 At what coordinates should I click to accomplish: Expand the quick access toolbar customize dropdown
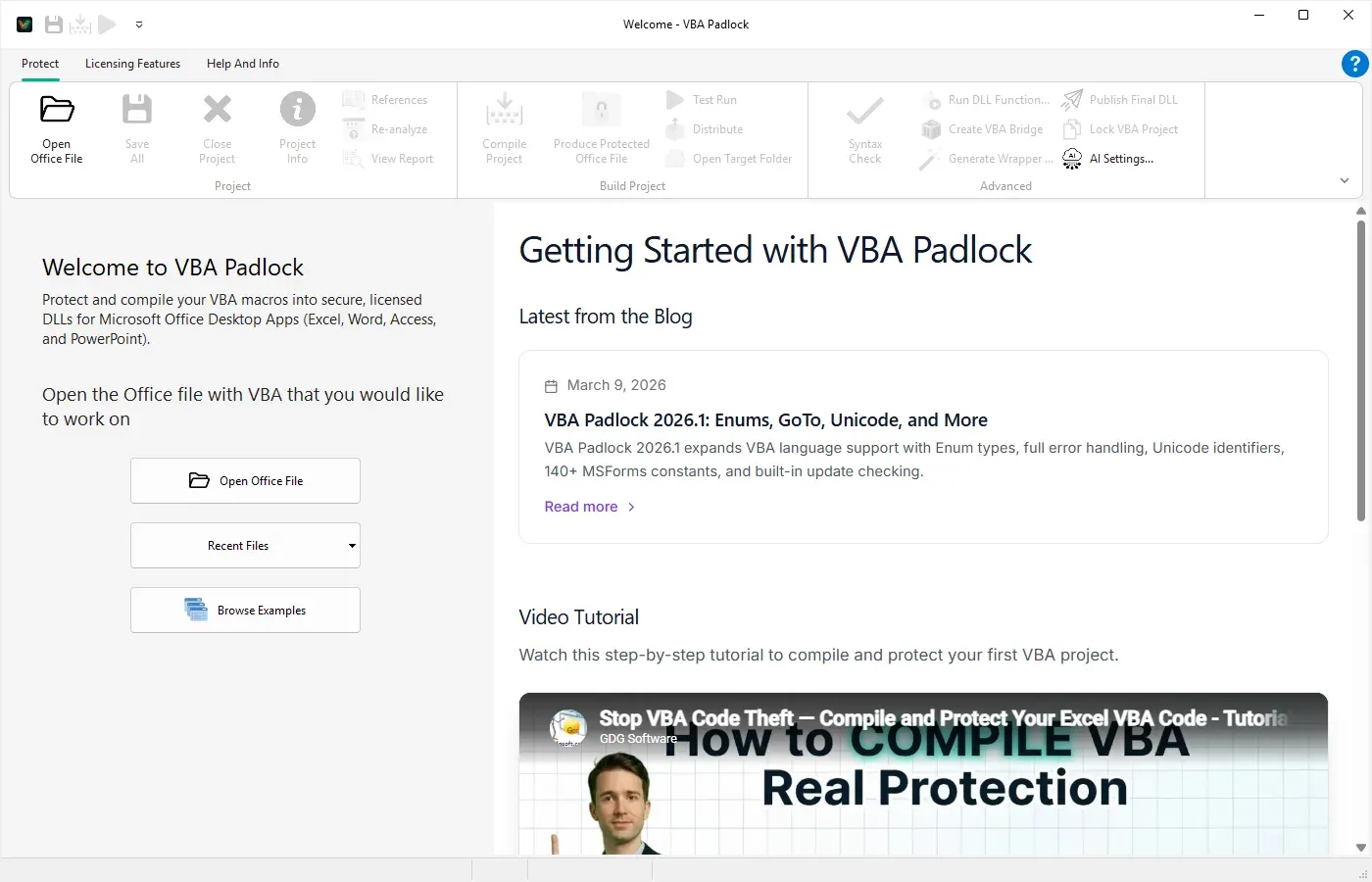pos(139,24)
